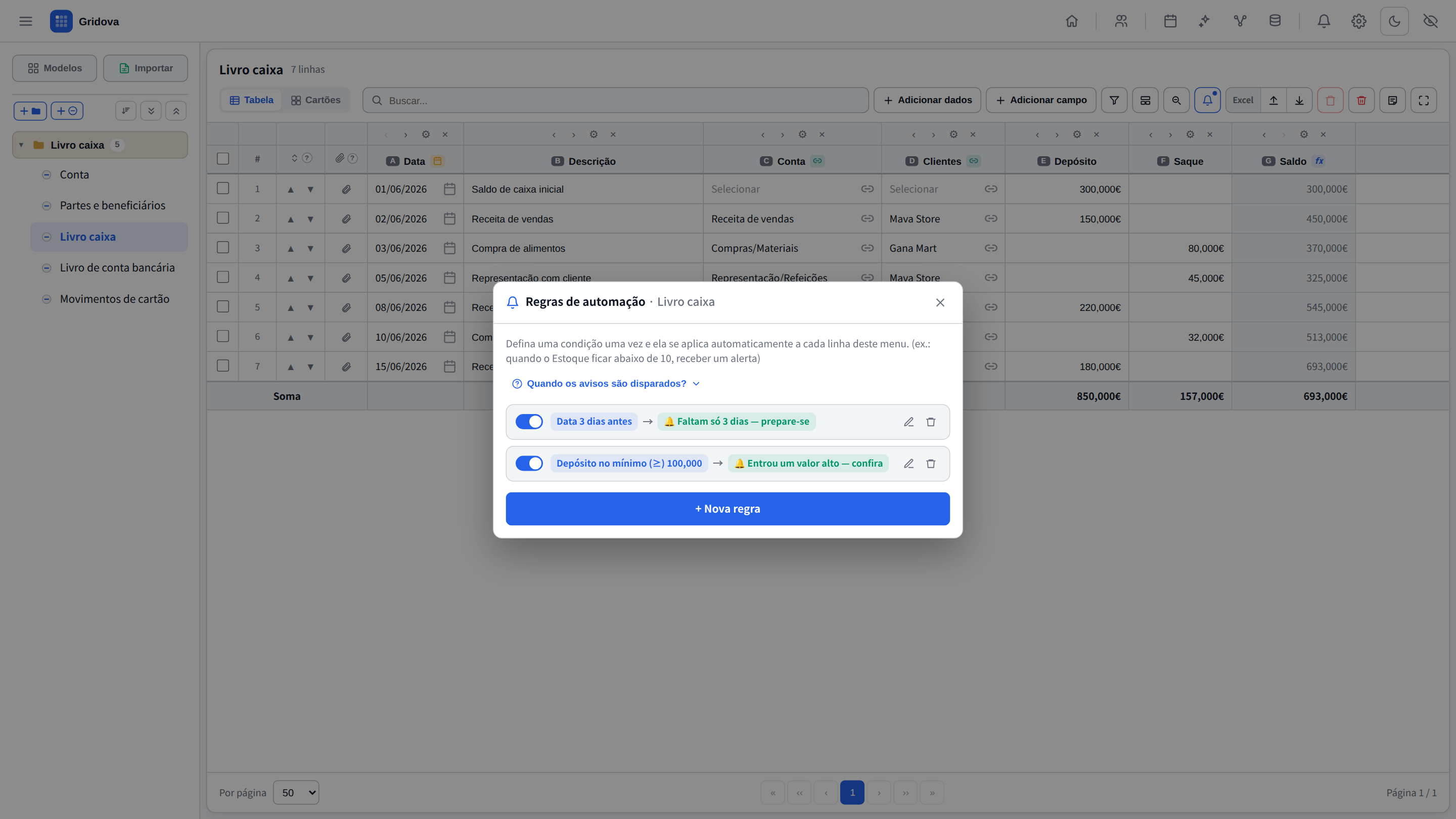Open Conta selector in row 1
The image size is (1456, 819).
click(x=792, y=190)
